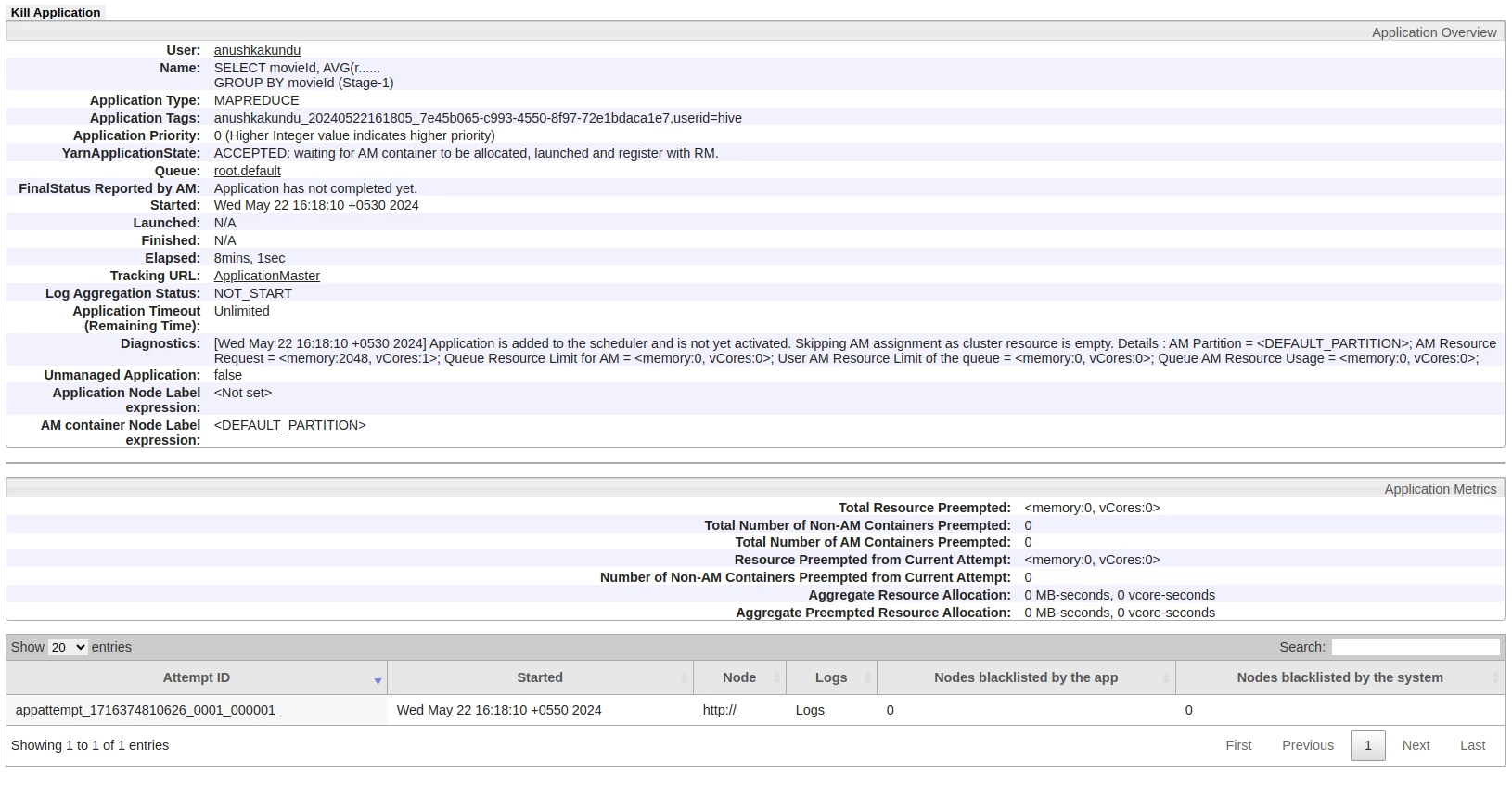This screenshot has height=787, width=1512.
Task: Go to First page
Action: pos(1238,745)
